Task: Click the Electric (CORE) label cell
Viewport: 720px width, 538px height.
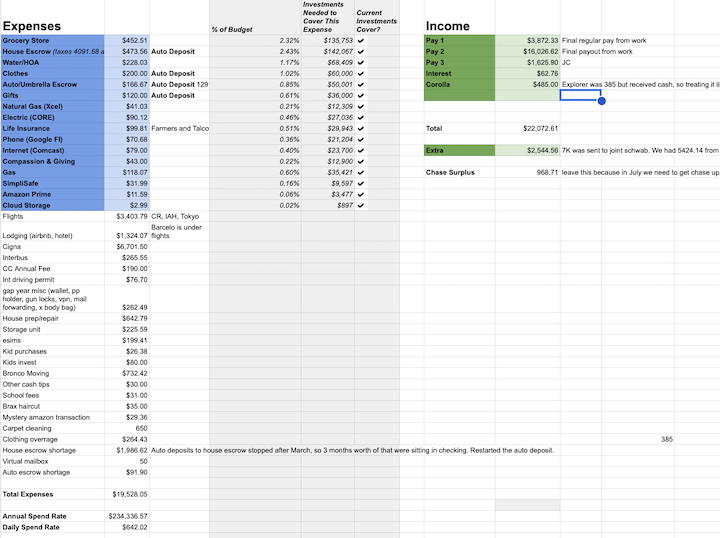Action: (52, 118)
